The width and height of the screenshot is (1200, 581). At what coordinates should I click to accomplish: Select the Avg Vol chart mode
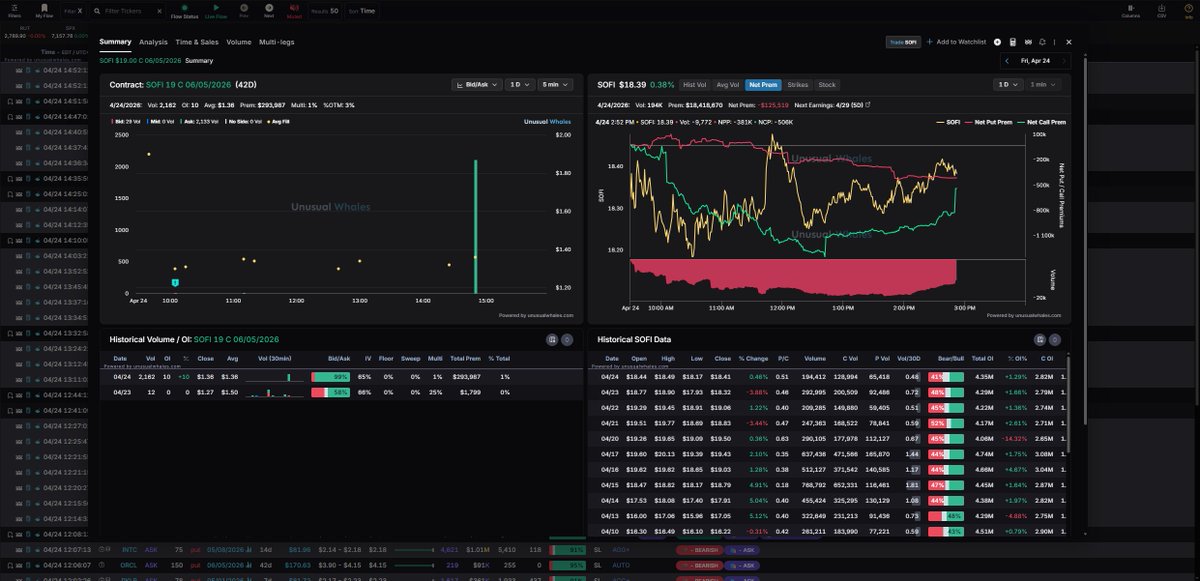[728, 85]
